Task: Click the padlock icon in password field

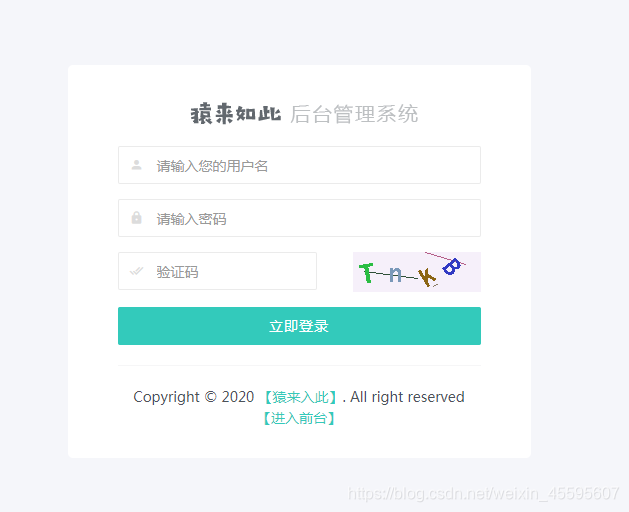Action: [x=136, y=218]
